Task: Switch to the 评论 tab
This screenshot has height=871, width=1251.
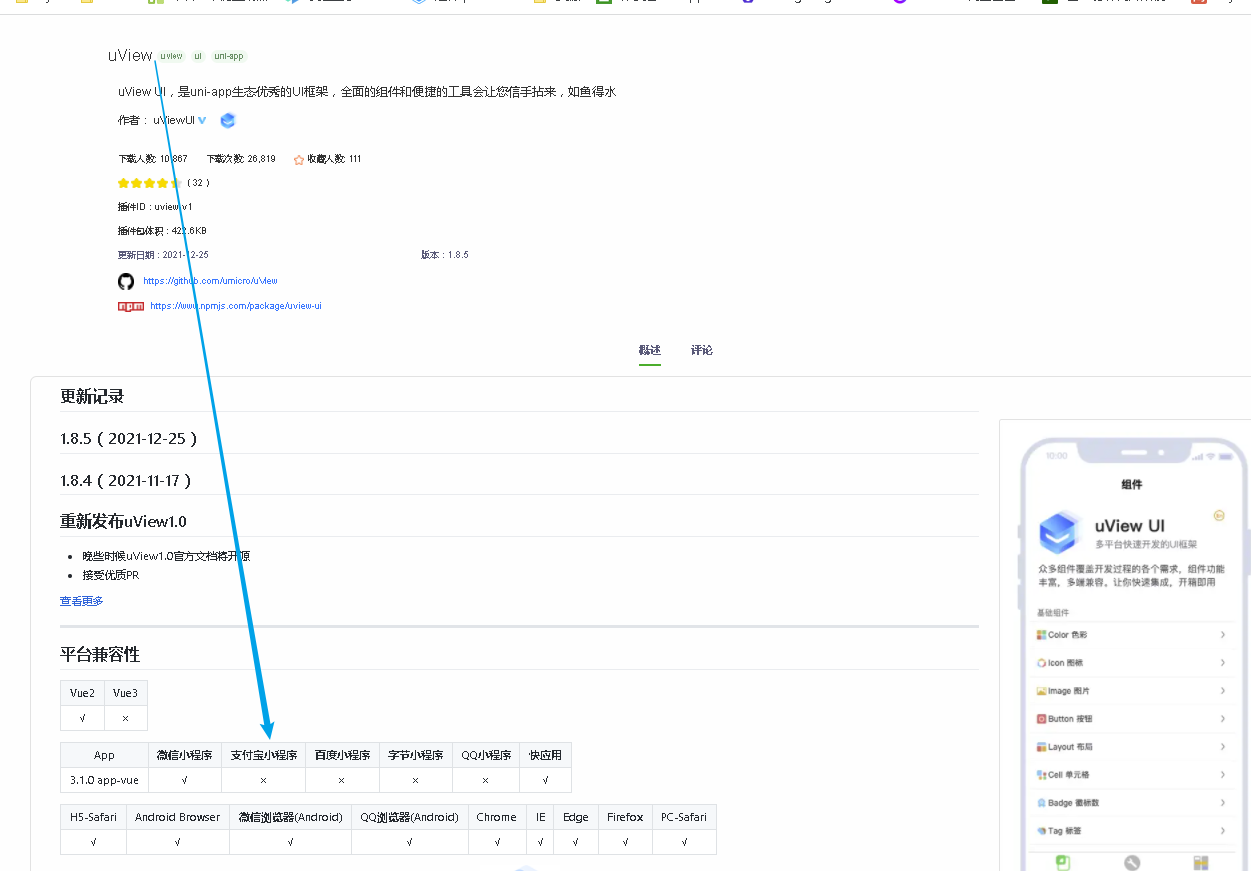Action: (x=702, y=350)
